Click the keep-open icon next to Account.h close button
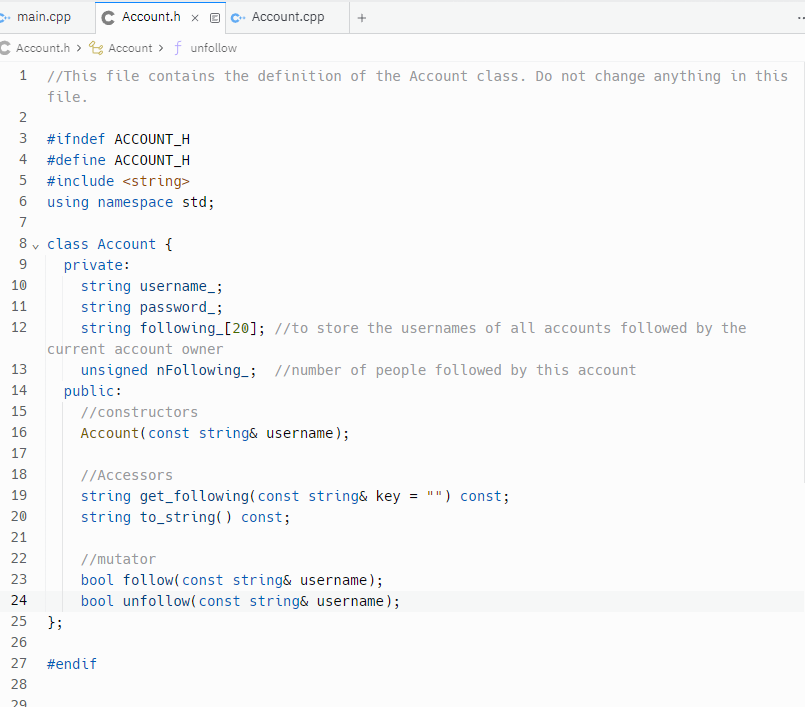The image size is (805, 707). coord(213,16)
